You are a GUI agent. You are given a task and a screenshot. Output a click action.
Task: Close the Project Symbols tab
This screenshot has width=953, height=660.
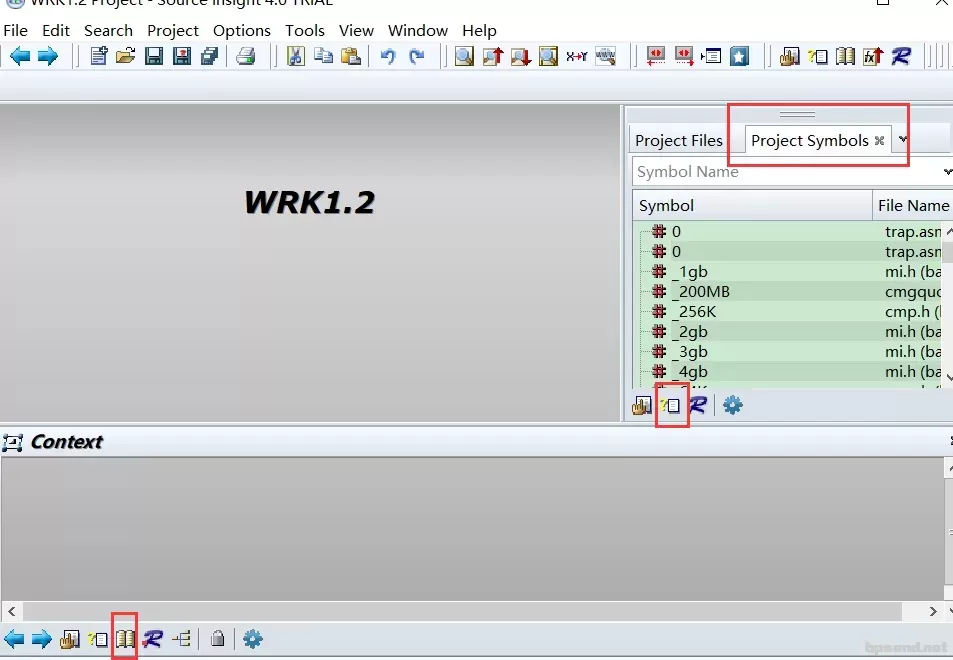tap(879, 140)
